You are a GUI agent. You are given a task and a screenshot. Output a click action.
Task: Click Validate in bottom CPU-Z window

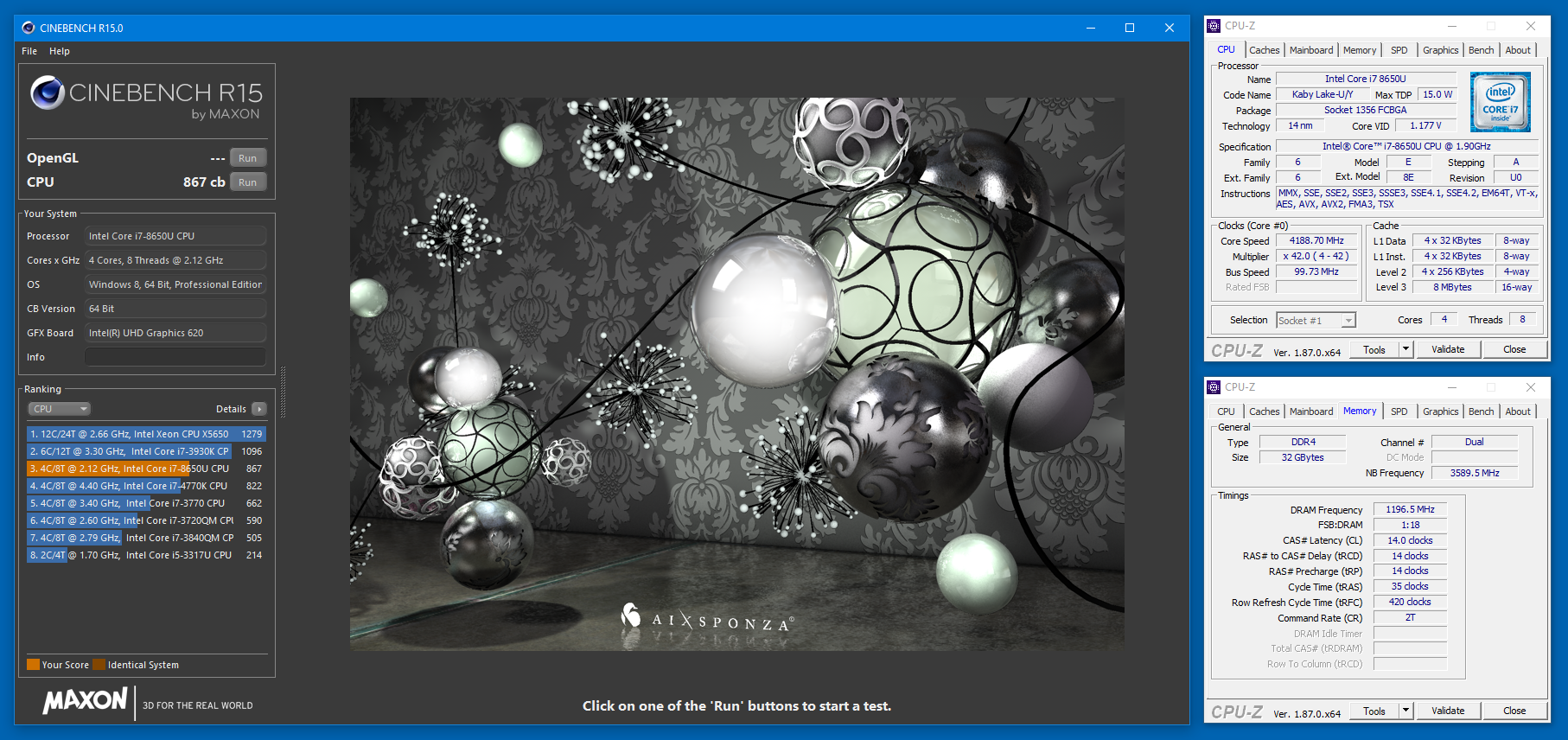[1448, 711]
